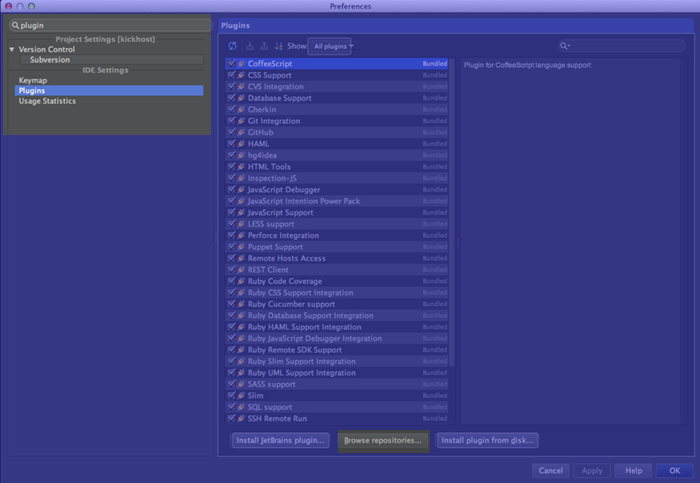Select the Ruby Database Support Integration row
The height and width of the screenshot is (483, 700).
pos(337,316)
